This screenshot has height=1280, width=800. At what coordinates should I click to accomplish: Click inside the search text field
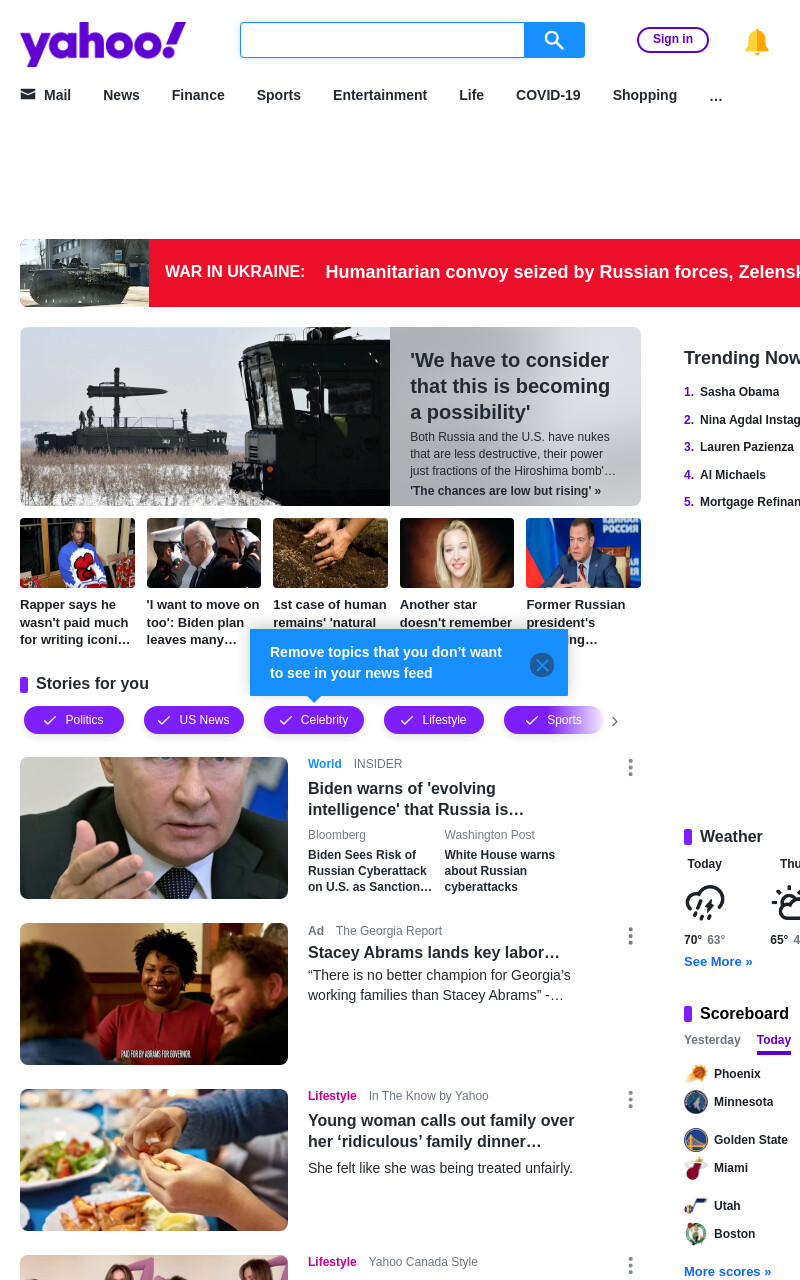tap(382, 40)
